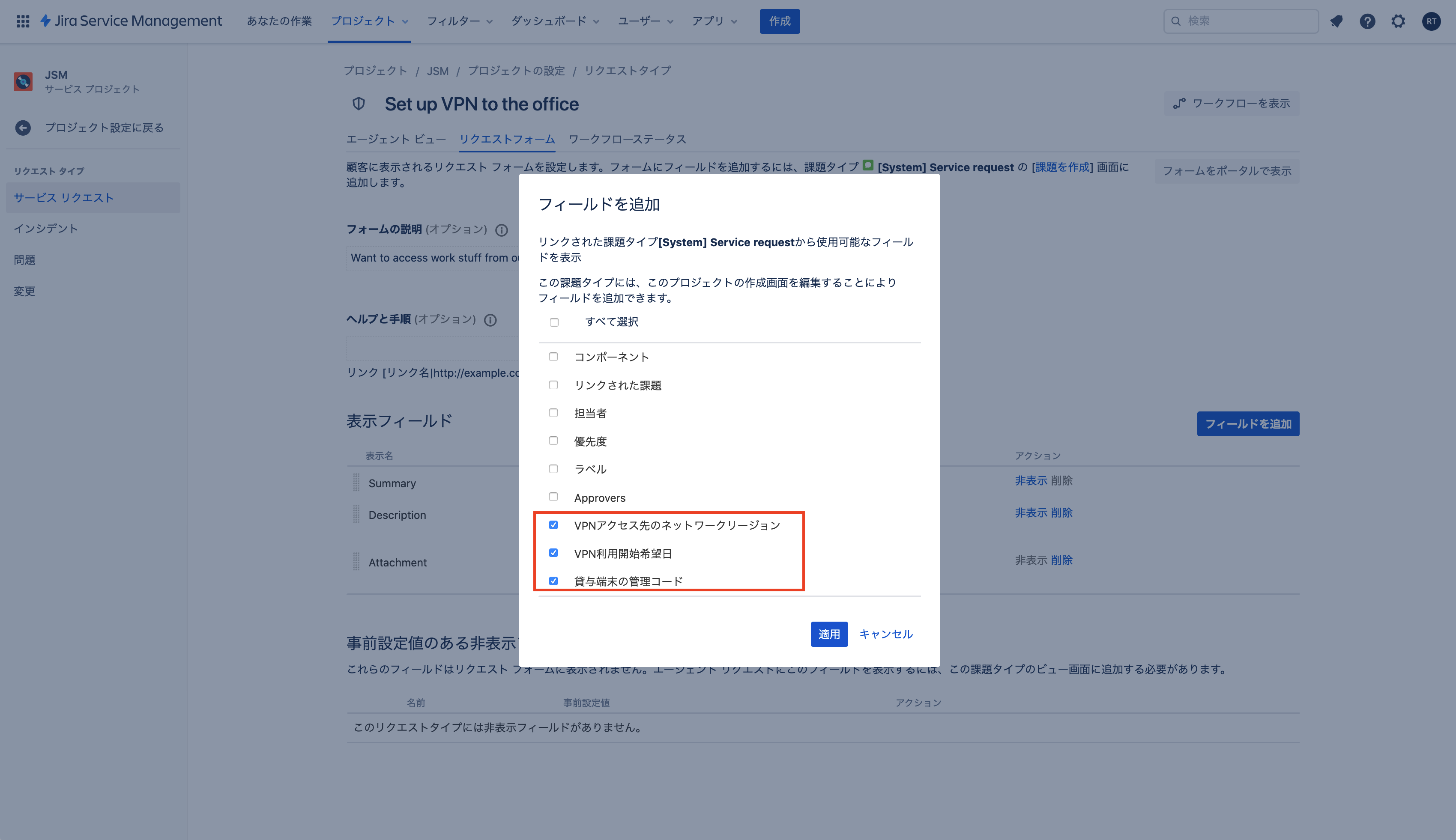Click the 適用 button
The height and width of the screenshot is (840, 1456).
(829, 634)
